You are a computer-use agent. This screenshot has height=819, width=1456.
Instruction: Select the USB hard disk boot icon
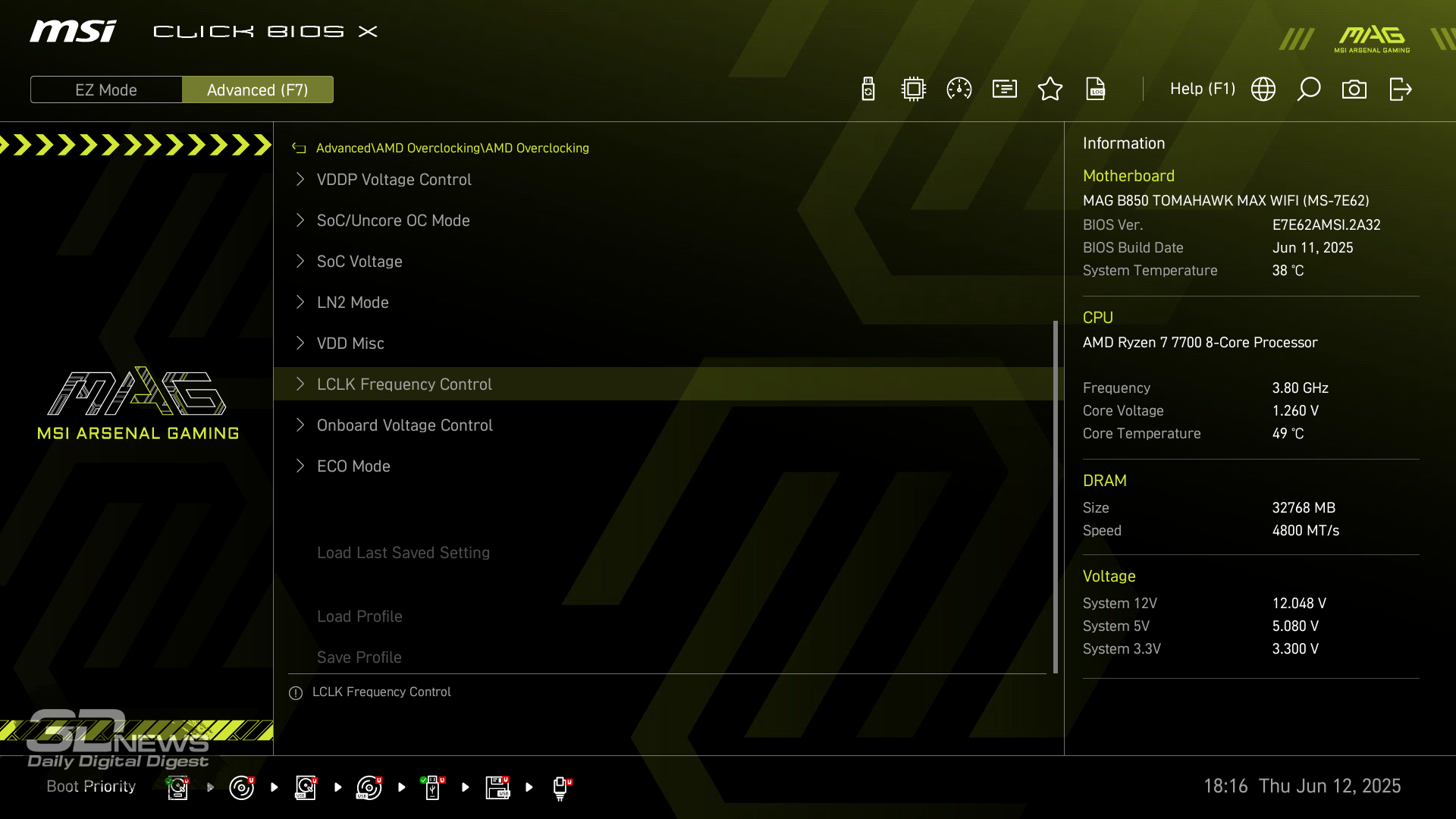(306, 788)
